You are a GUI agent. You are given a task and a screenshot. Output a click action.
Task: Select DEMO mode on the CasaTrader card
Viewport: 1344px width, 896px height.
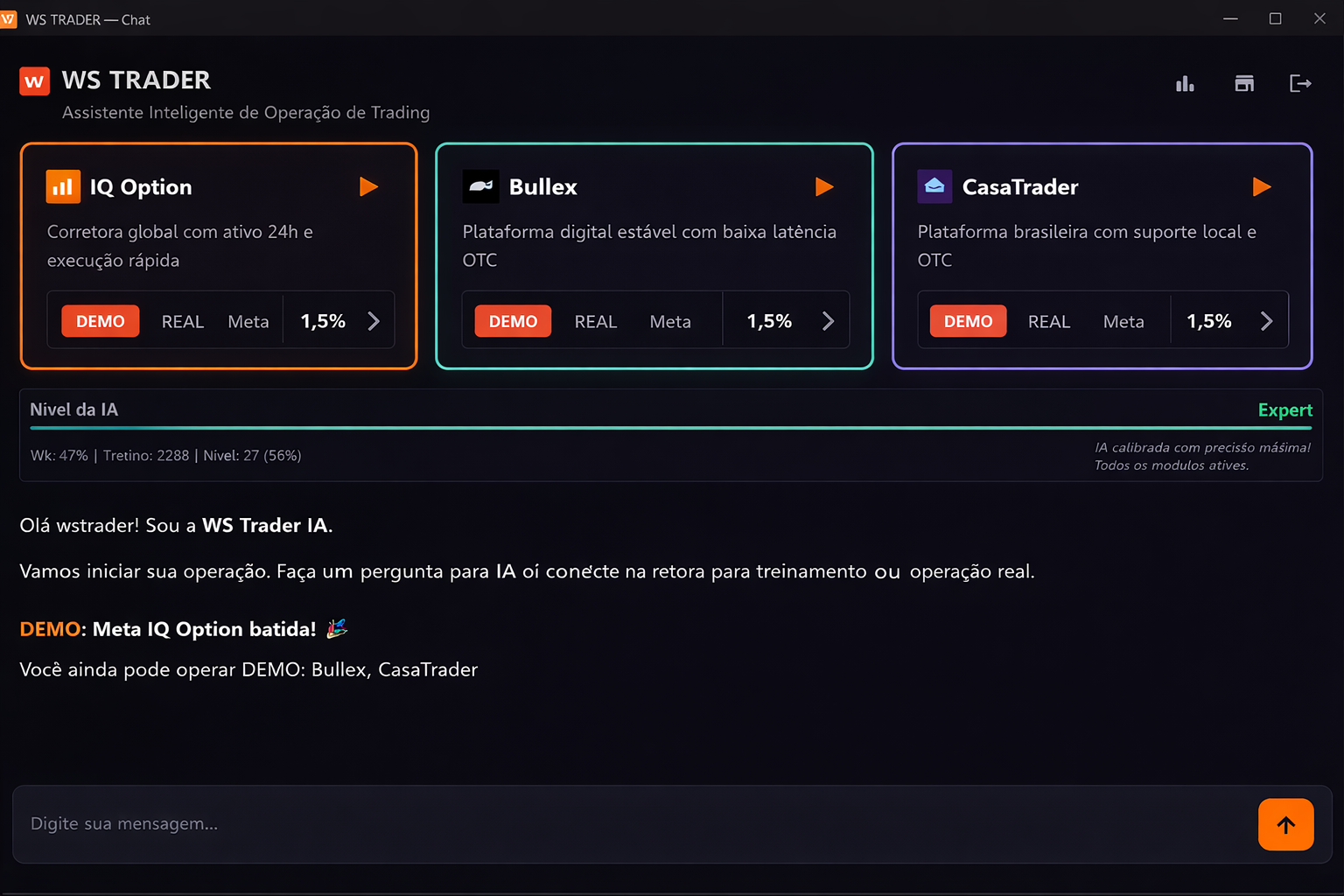pyautogui.click(x=969, y=321)
